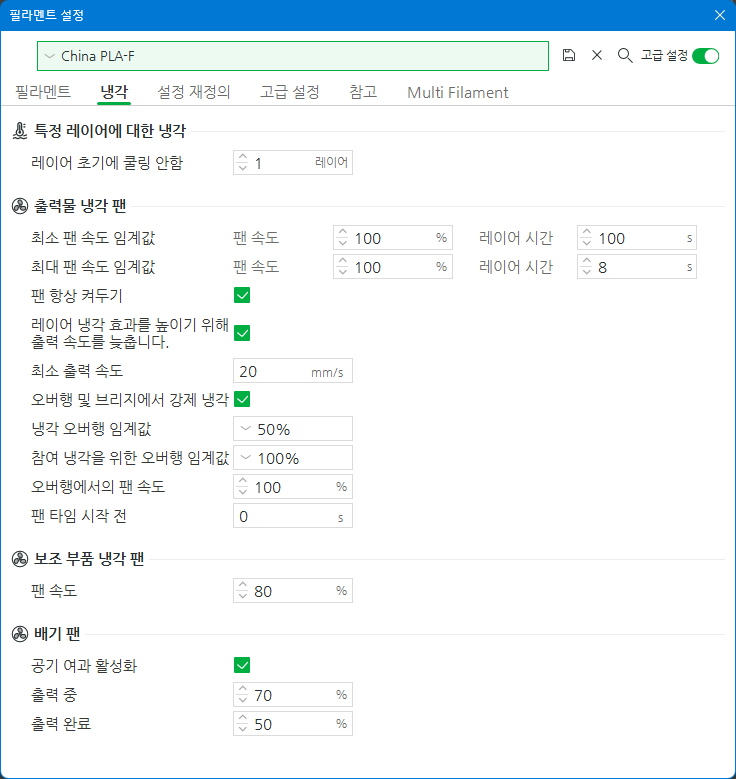Click the 최대 팬 속도 임계값 fan speed value 100
Image resolution: width=736 pixels, height=779 pixels.
[x=368, y=267]
